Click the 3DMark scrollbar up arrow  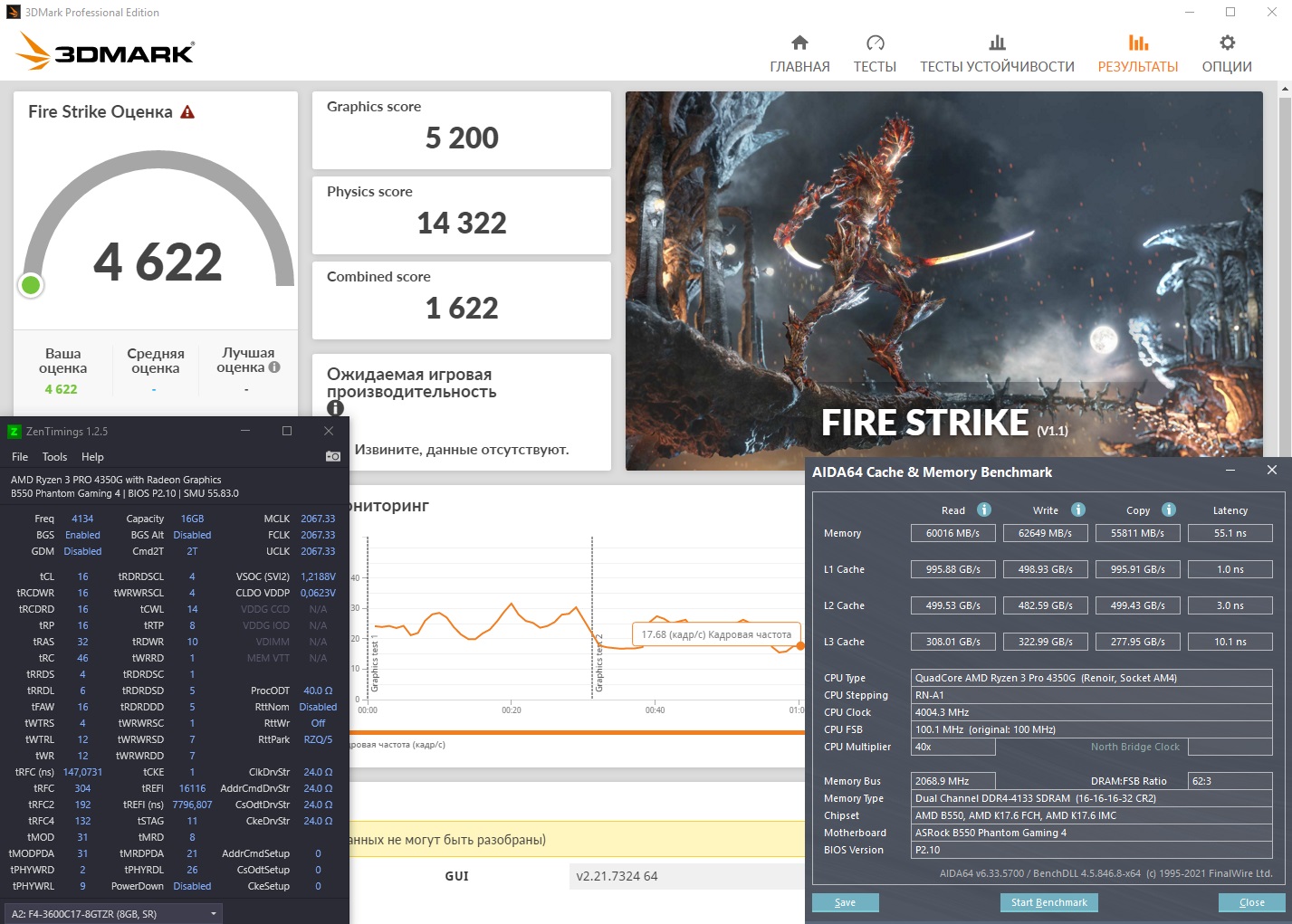pyautogui.click(x=1285, y=90)
